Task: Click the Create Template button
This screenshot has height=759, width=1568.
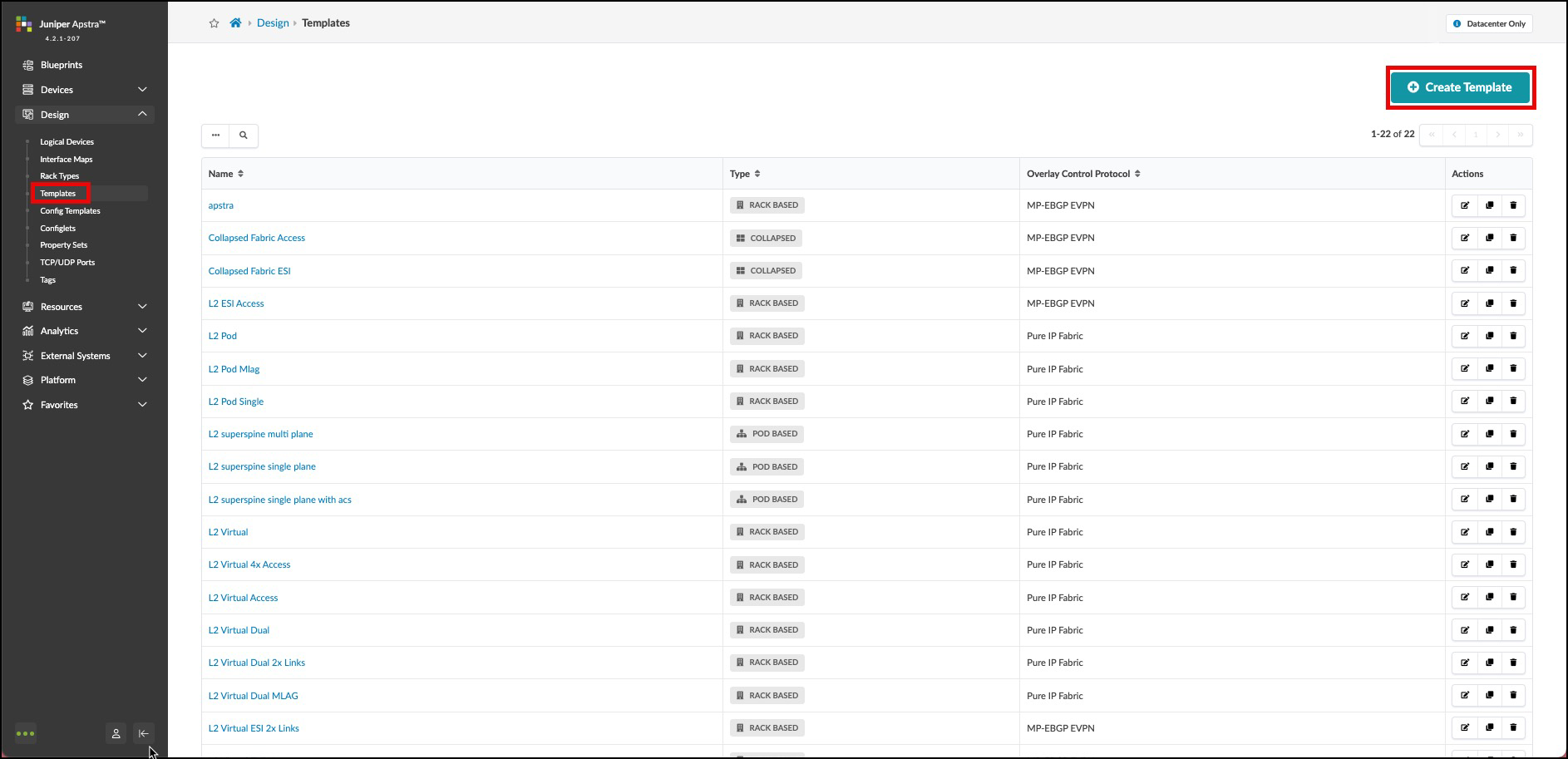Action: (x=1460, y=87)
